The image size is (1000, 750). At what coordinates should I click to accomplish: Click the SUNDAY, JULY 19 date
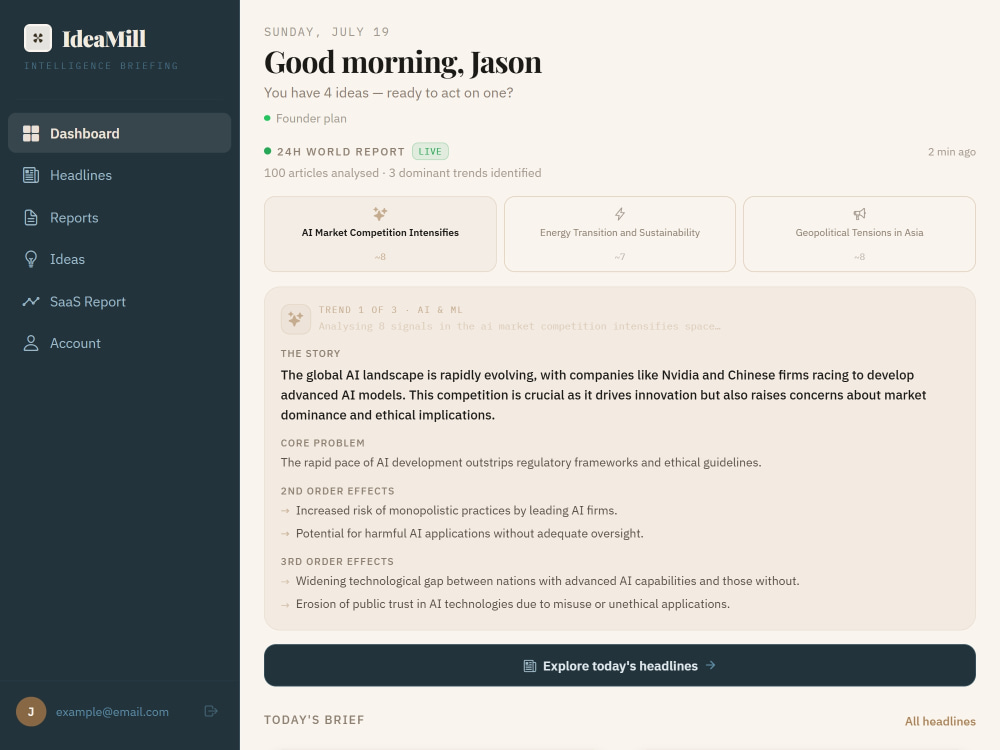point(327,32)
